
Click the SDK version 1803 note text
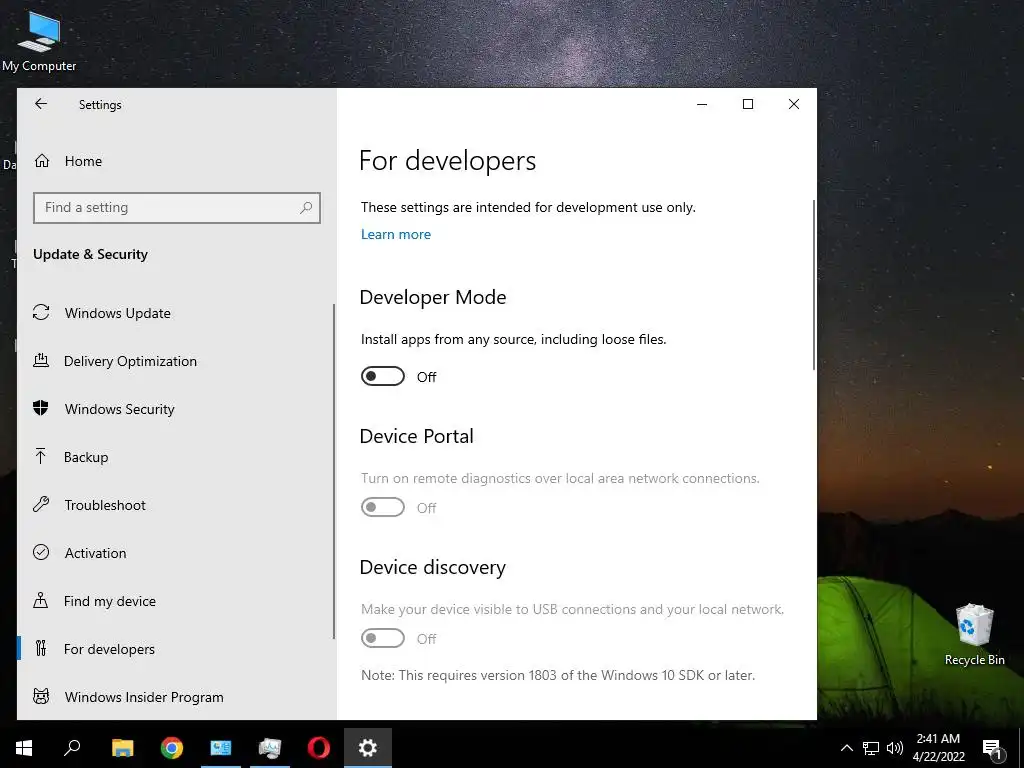click(x=558, y=675)
